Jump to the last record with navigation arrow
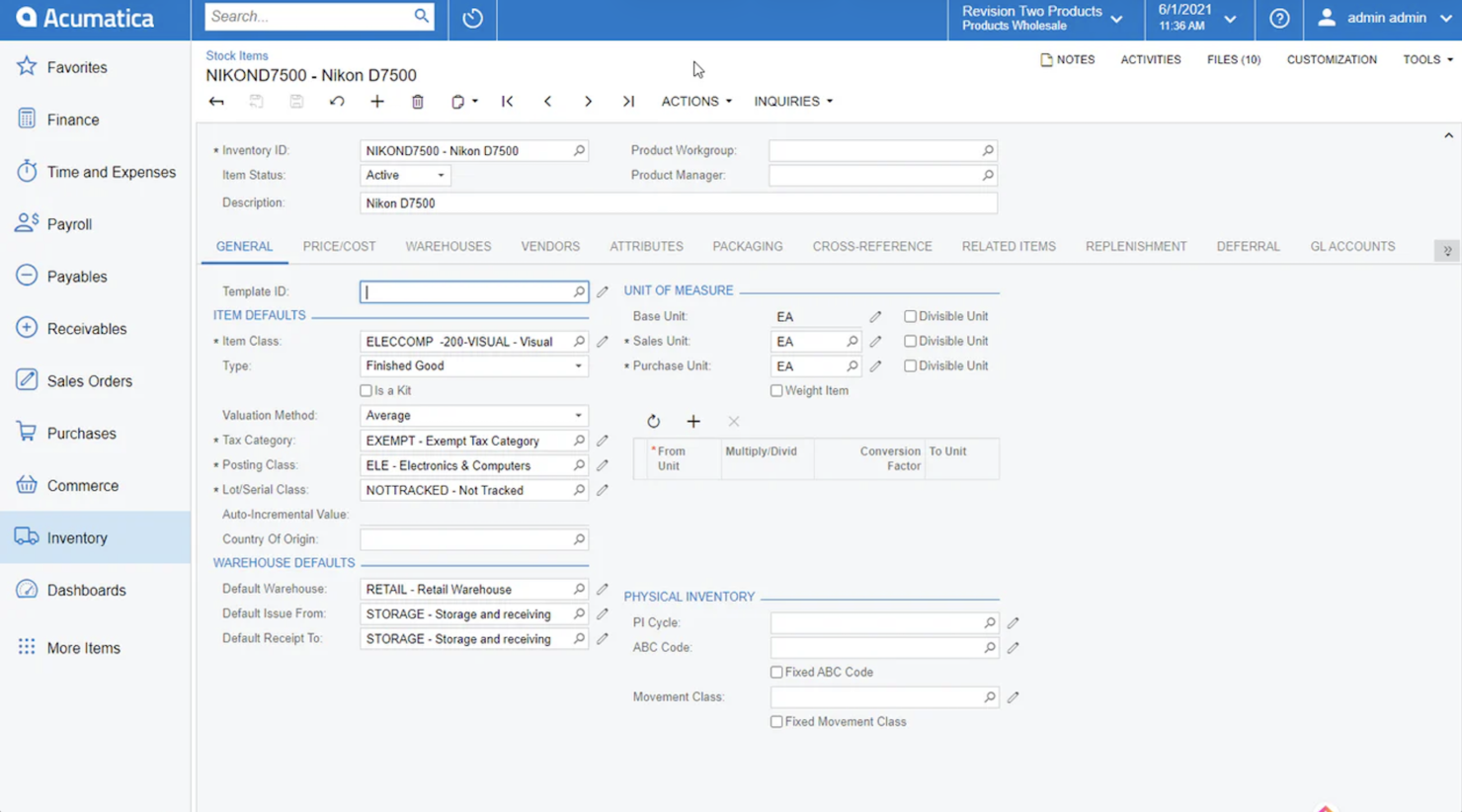The height and width of the screenshot is (812, 1462). click(x=628, y=101)
